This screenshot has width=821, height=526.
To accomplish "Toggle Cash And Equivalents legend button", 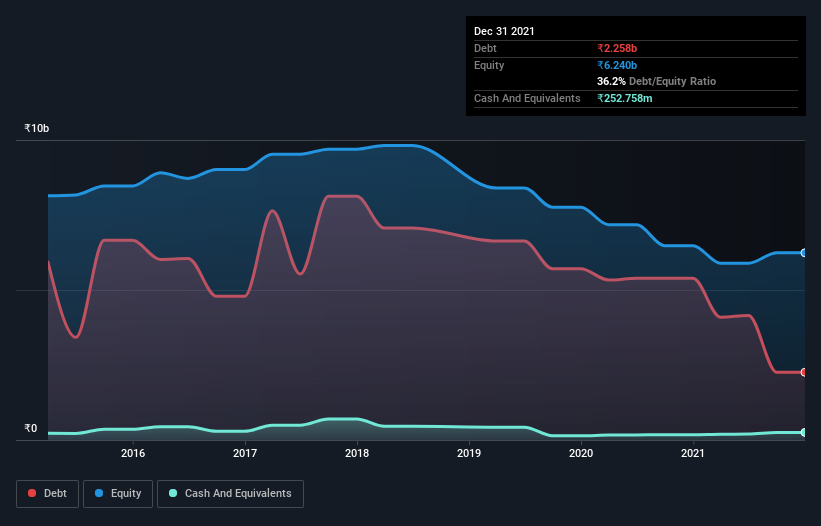I will tap(230, 494).
